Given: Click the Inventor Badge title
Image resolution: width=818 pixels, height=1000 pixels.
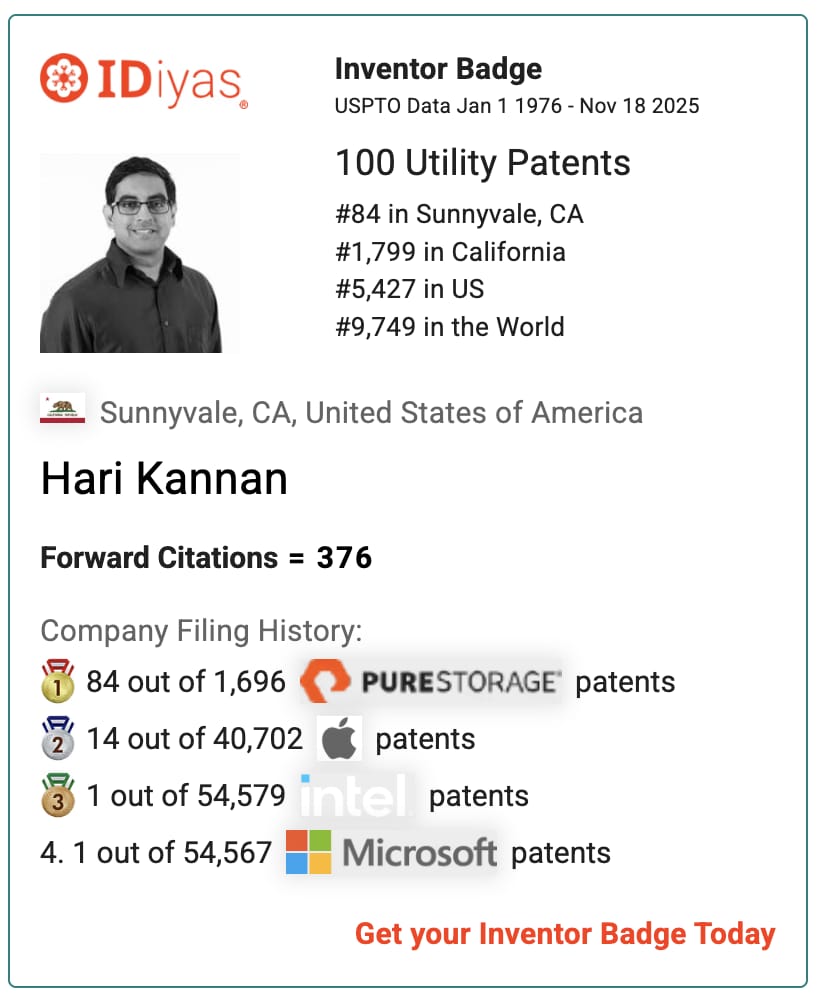Looking at the screenshot, I should (438, 69).
